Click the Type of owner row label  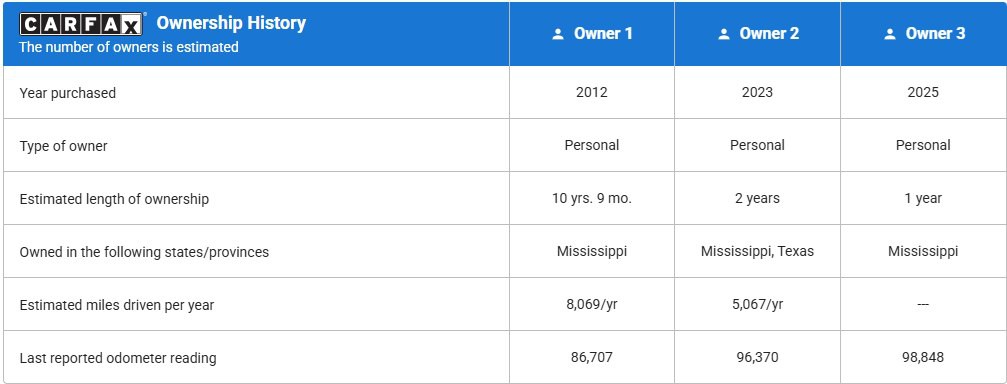[64, 146]
